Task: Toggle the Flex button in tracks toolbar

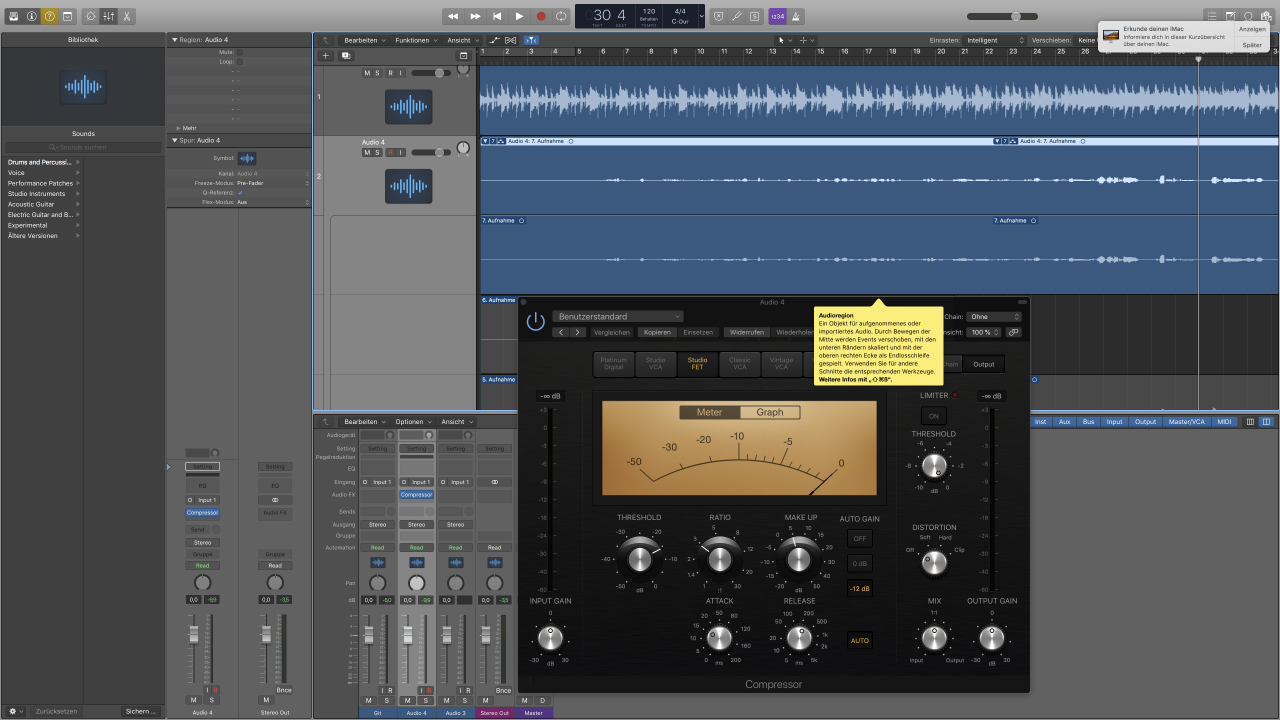Action: click(511, 40)
